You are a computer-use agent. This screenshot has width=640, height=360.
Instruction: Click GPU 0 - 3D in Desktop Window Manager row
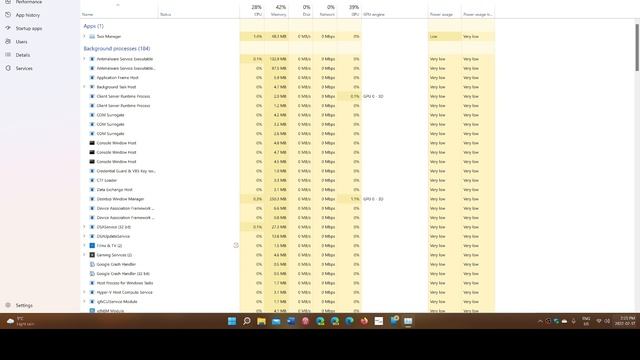373,199
